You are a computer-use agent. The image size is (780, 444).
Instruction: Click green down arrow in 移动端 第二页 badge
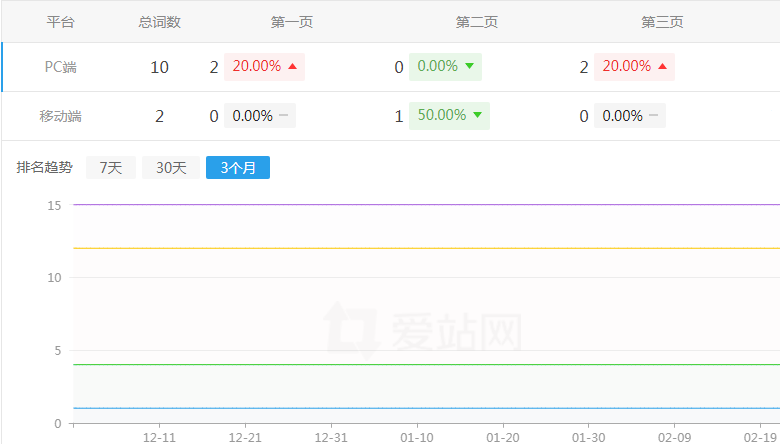point(477,115)
